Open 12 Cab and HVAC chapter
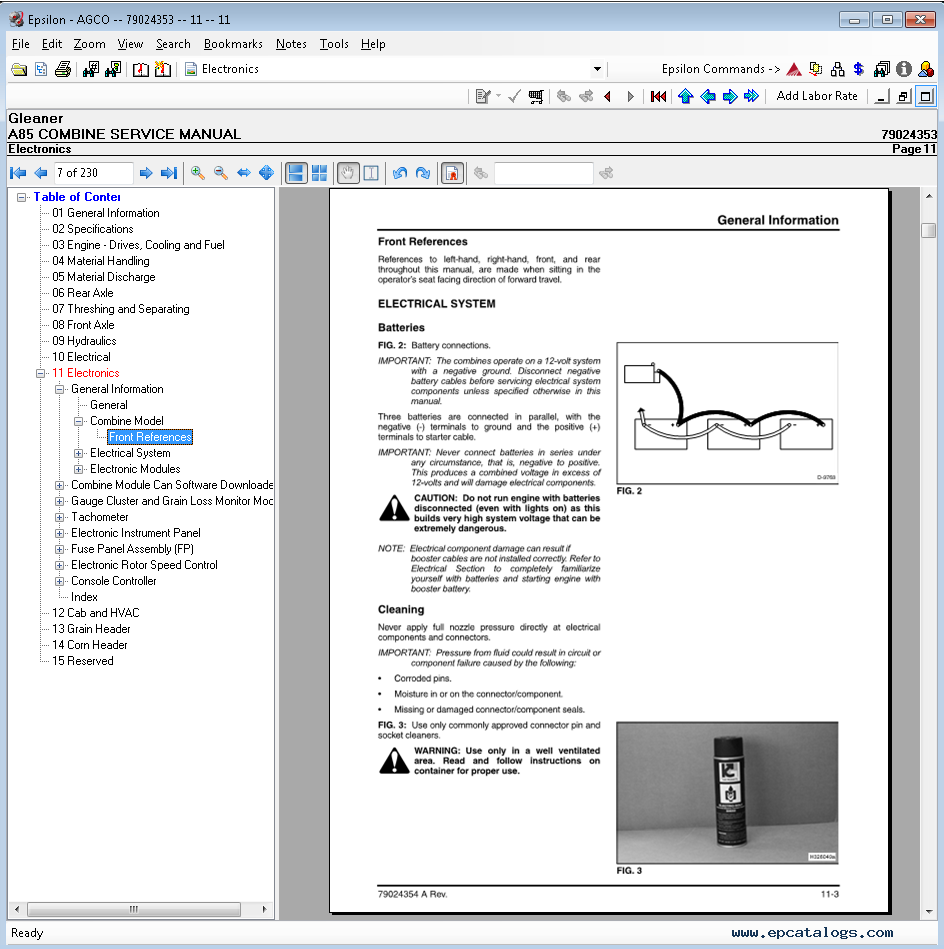The width and height of the screenshot is (944, 949). tap(96, 612)
